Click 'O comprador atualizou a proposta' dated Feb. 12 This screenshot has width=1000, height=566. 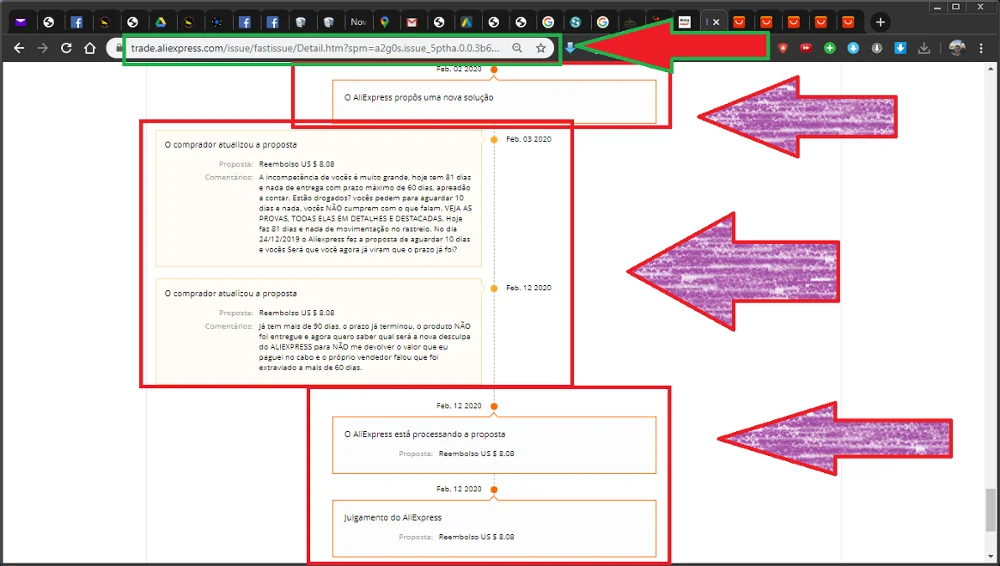[230, 294]
